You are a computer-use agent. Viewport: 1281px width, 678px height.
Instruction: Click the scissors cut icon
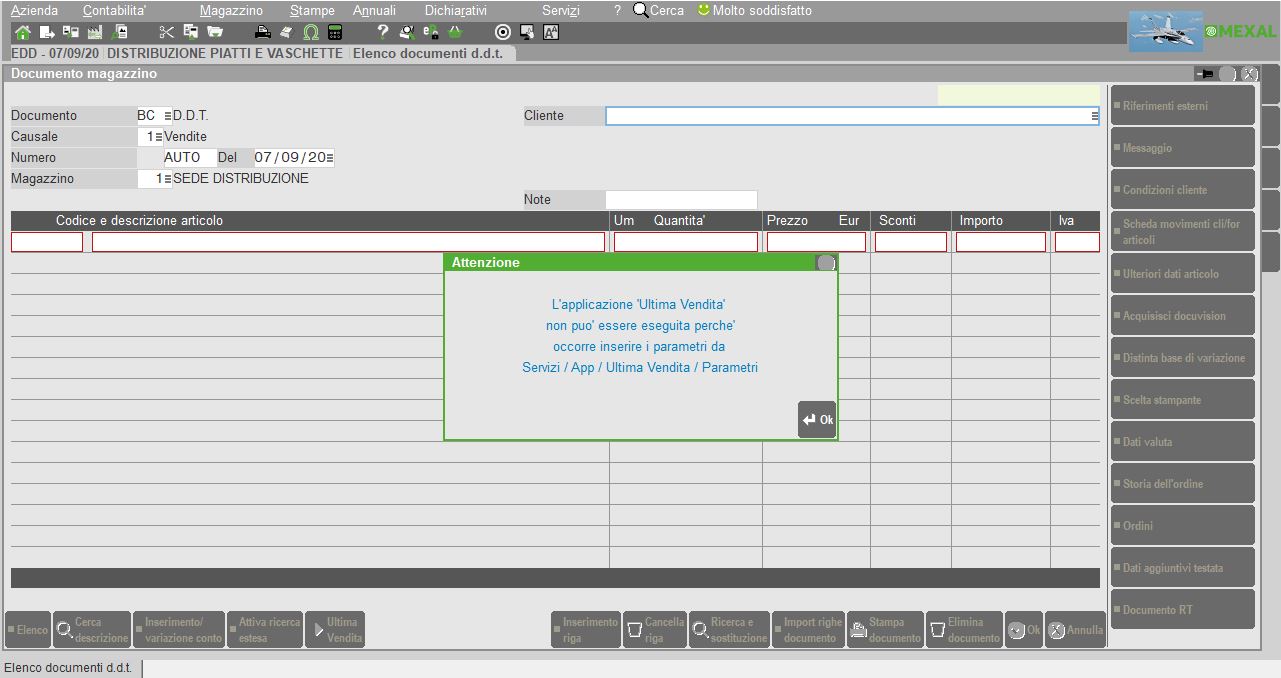[166, 32]
